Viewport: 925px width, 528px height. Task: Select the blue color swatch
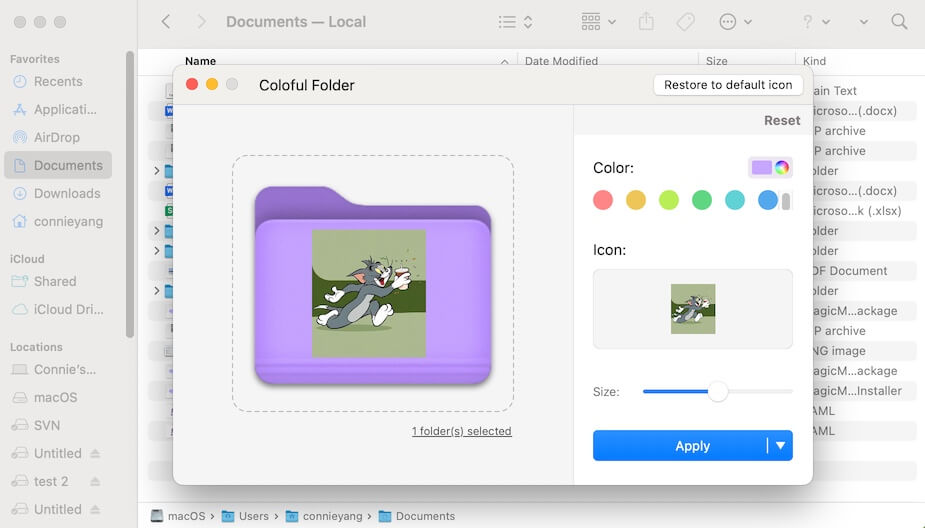767,200
